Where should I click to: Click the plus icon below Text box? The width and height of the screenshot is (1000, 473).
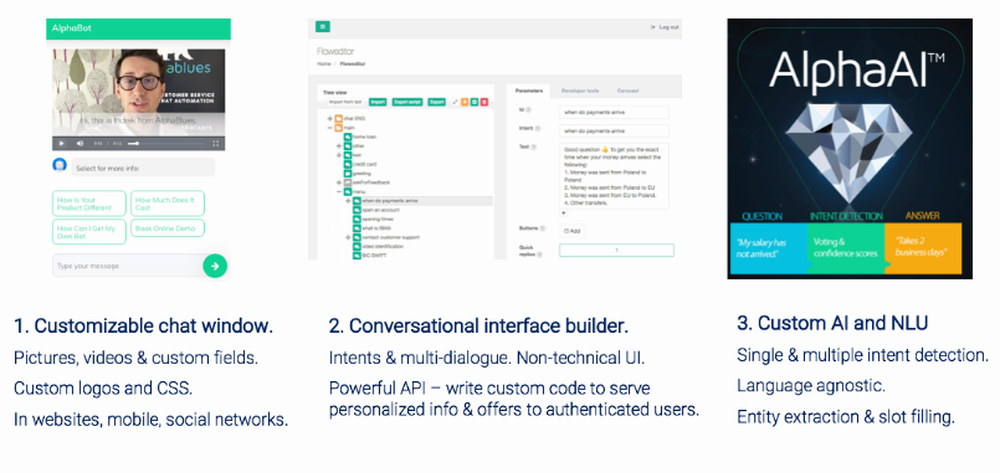(x=564, y=214)
